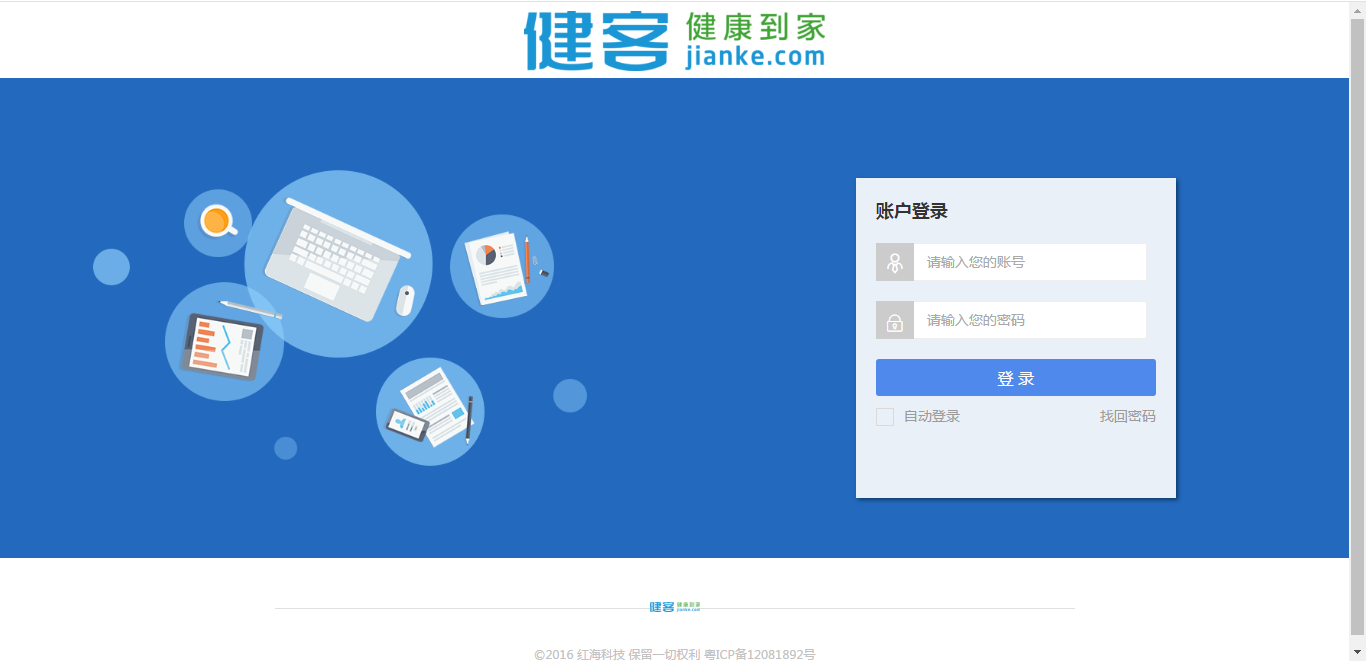Click the 登录 login button
This screenshot has width=1366, height=661.
tap(1016, 378)
